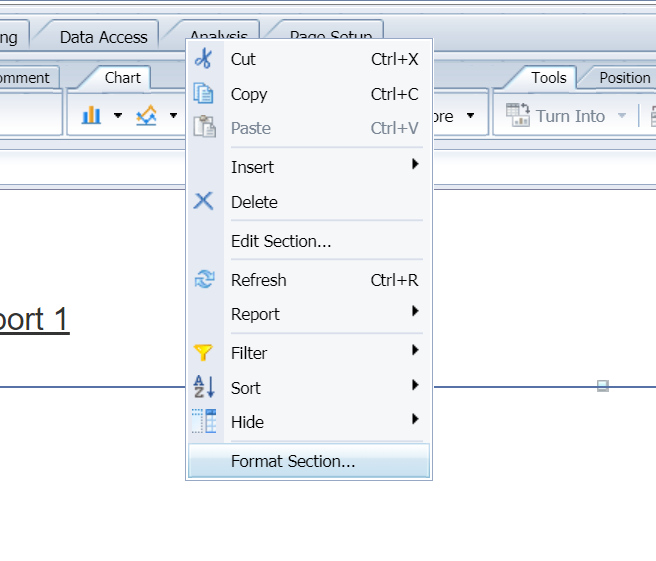The image size is (656, 561).
Task: Open the Turn Into dropdown arrow
Action: click(622, 116)
